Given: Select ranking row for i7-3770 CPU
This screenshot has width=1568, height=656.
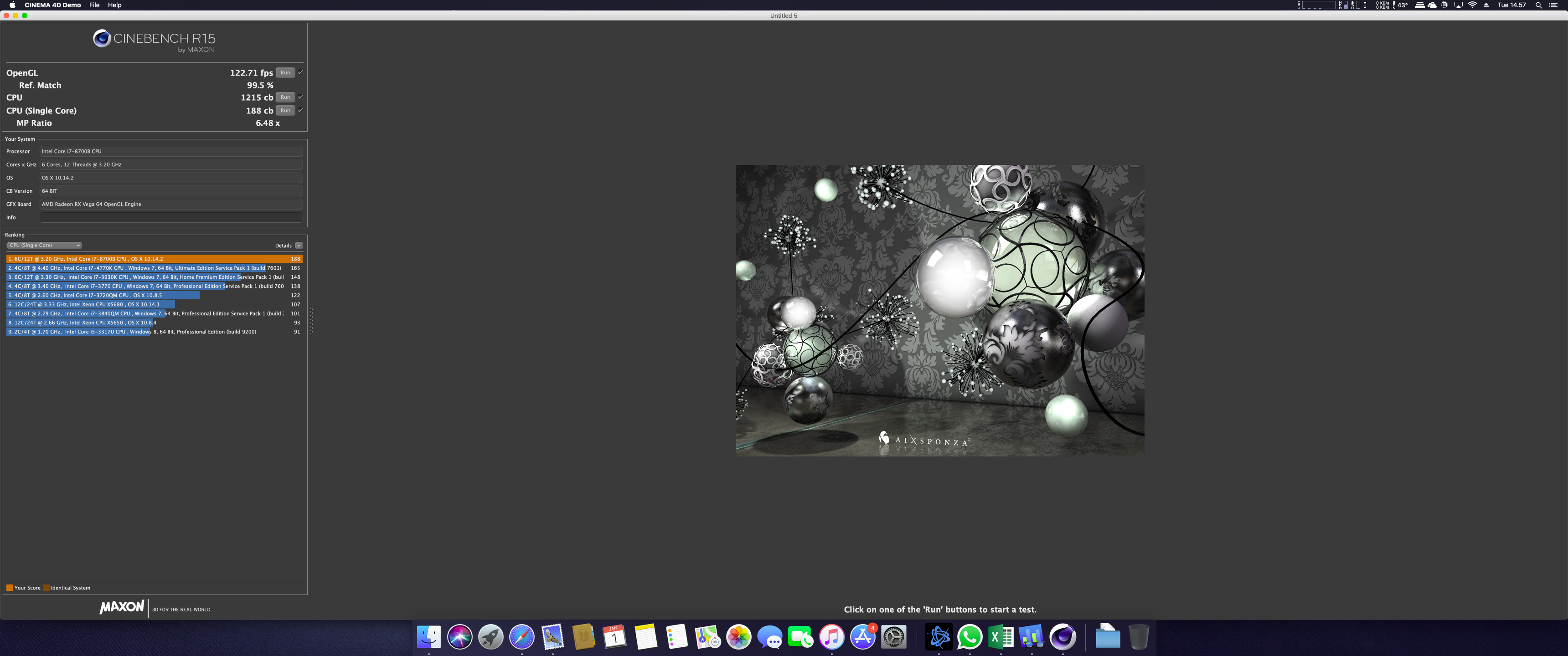Looking at the screenshot, I should point(155,286).
